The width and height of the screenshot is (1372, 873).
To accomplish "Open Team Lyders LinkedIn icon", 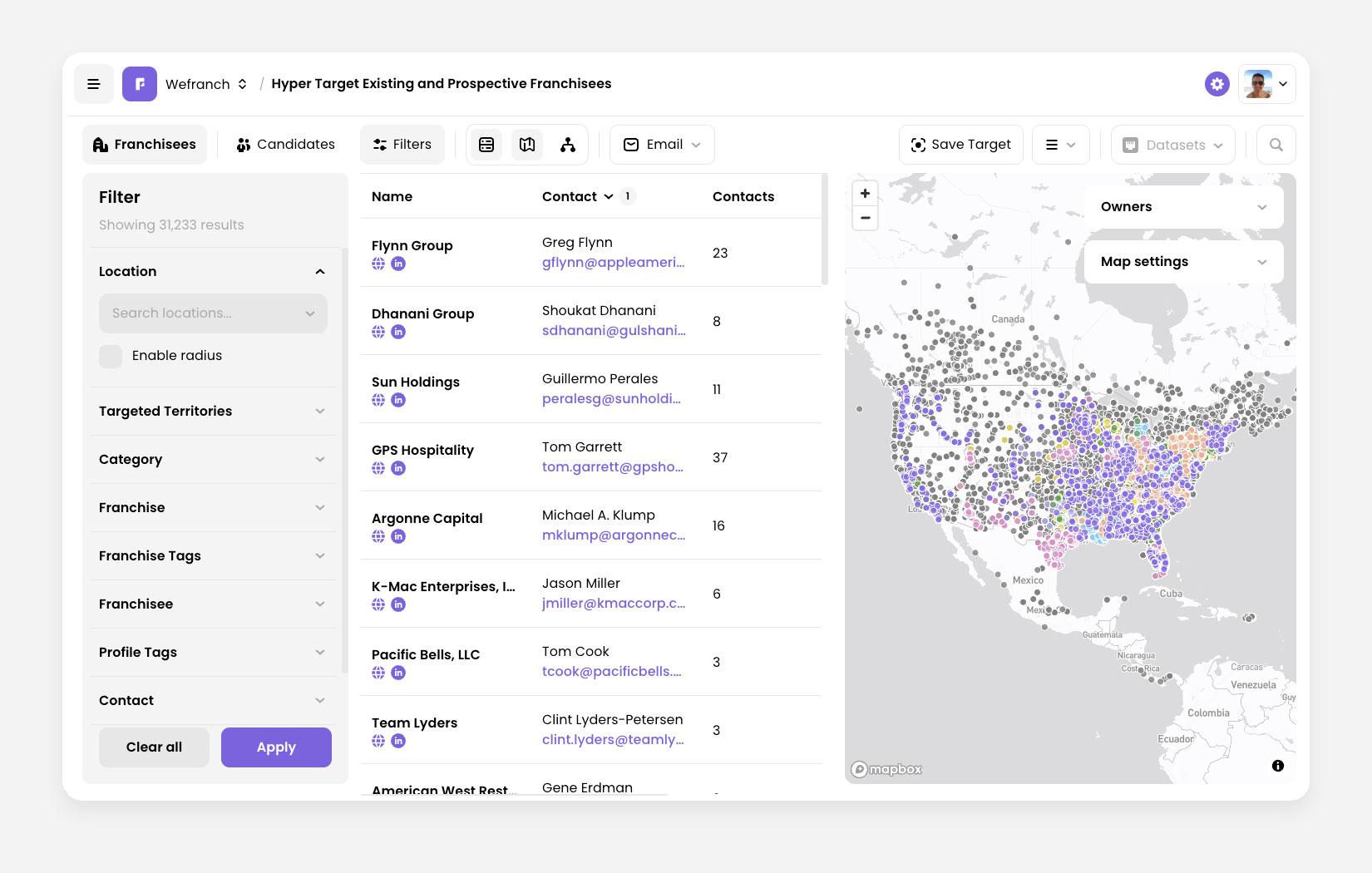I will coord(398,741).
